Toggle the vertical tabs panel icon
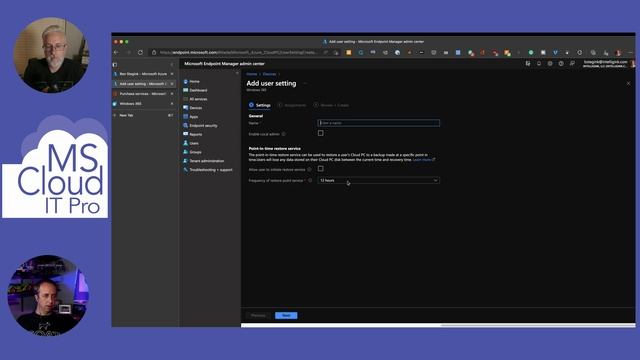Image resolution: width=640 pixels, height=360 pixels. tap(115, 64)
